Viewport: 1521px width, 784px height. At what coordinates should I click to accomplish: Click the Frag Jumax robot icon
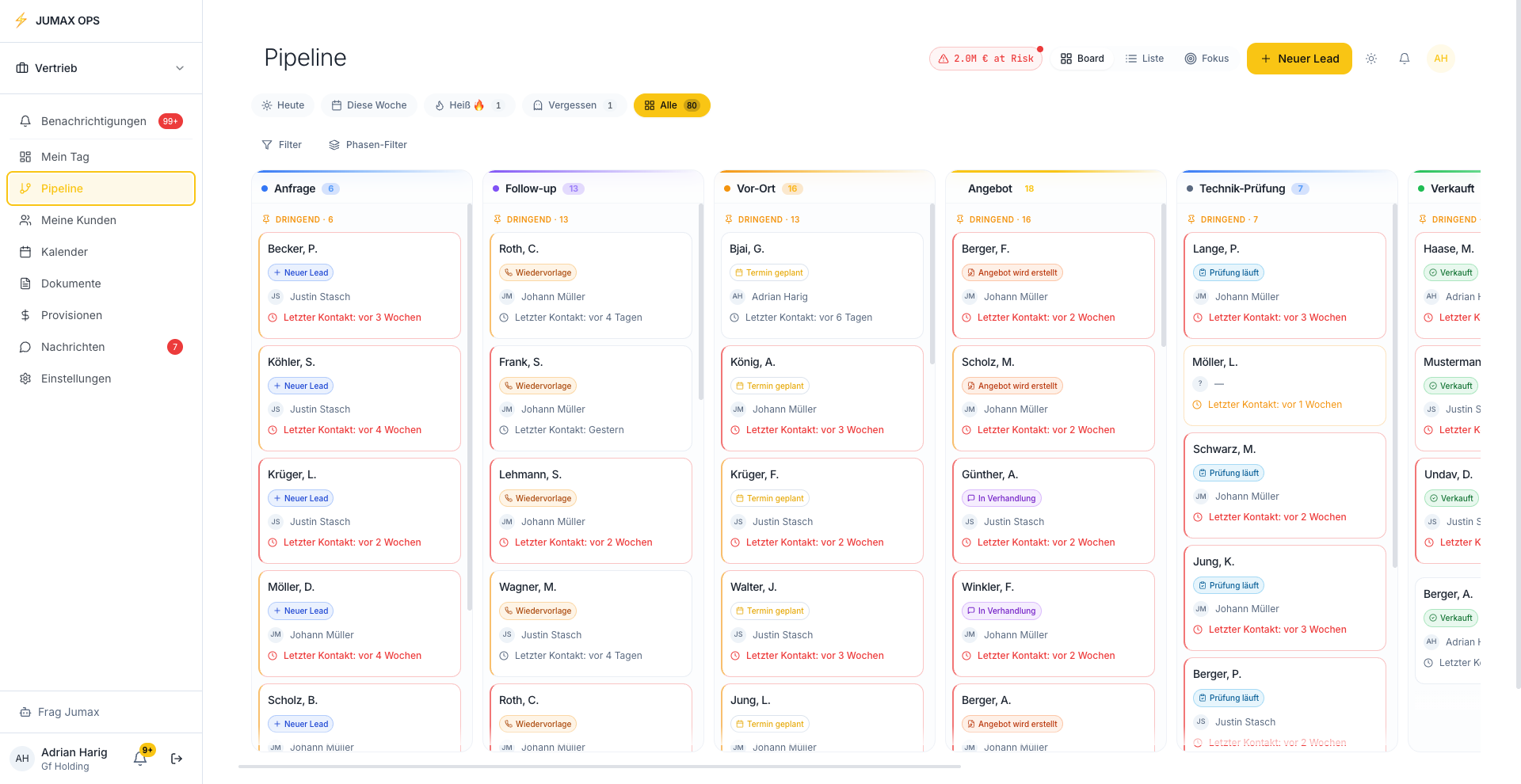coord(25,712)
